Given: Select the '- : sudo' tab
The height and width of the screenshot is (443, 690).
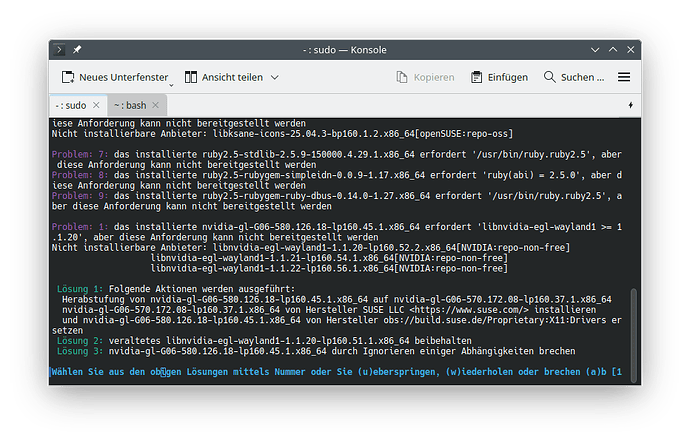Looking at the screenshot, I should 70,105.
